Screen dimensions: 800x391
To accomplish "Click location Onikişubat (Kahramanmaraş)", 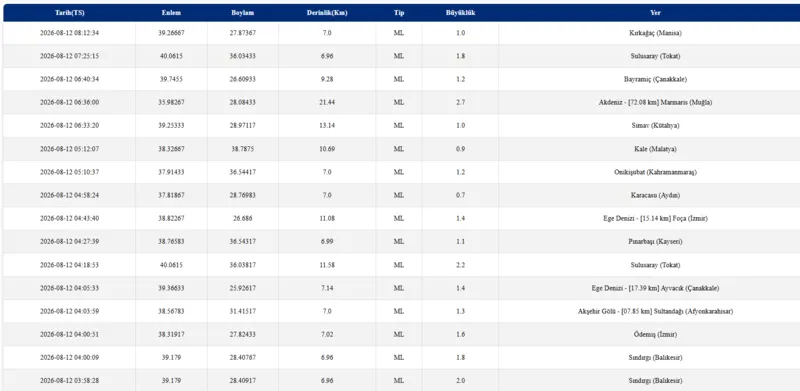I will point(656,172).
